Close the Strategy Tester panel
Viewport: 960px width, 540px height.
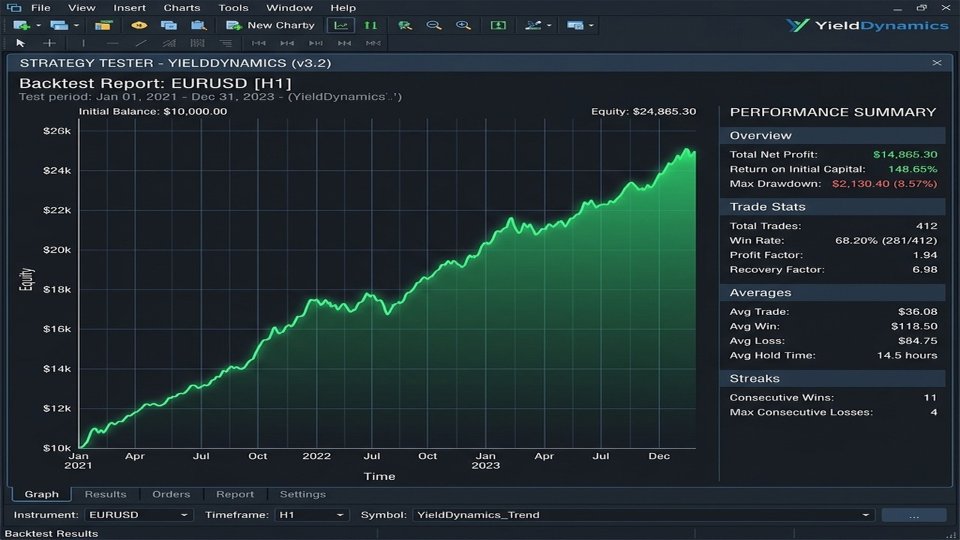pyautogui.click(x=937, y=63)
